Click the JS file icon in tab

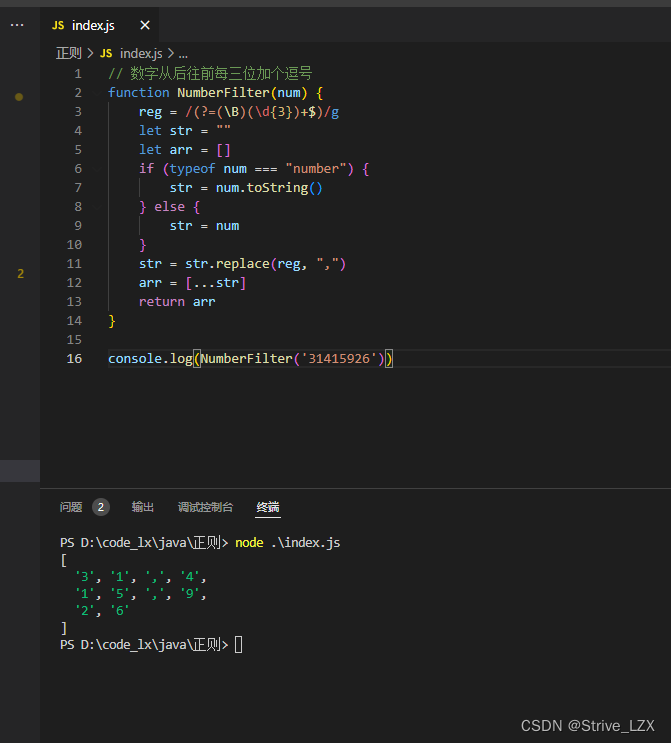click(x=58, y=26)
